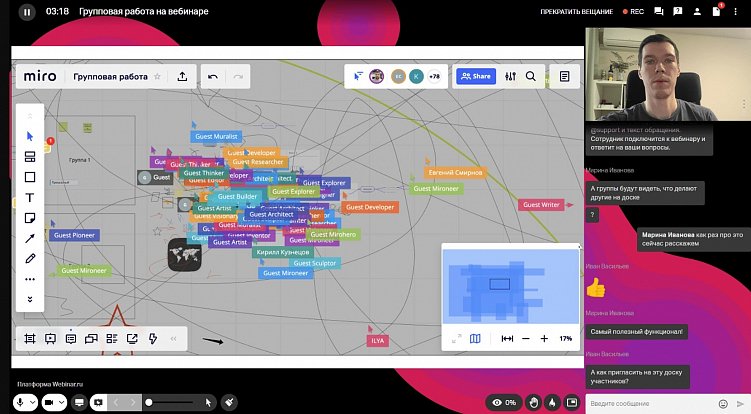
Task: Start presentation mode icon
Action: coord(50,339)
